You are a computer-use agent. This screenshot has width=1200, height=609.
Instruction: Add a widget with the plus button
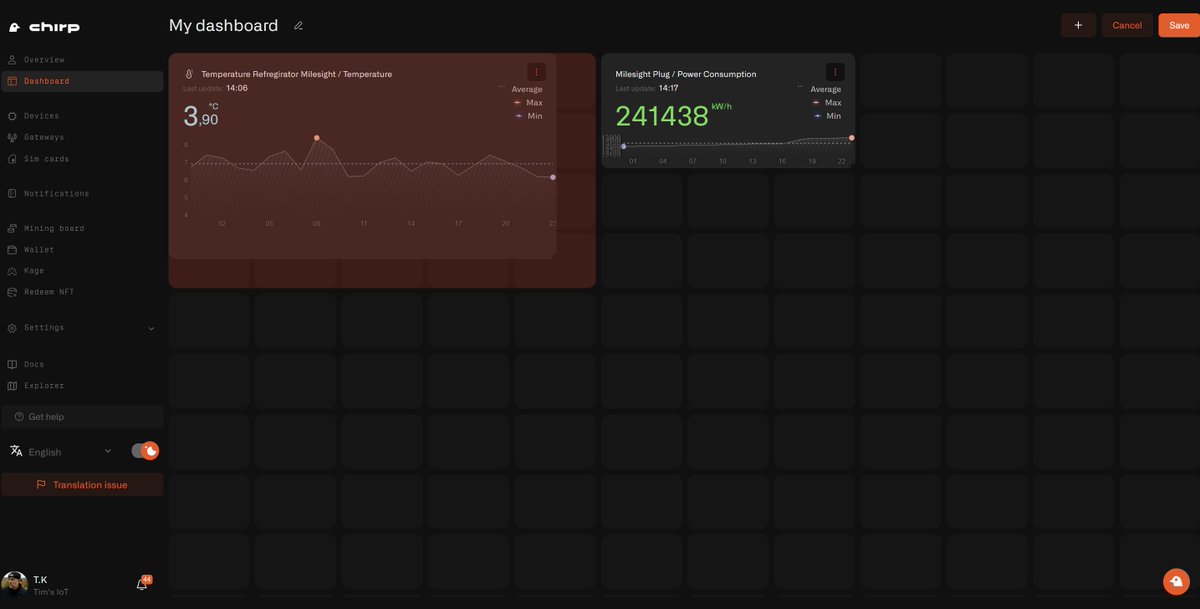point(1078,25)
